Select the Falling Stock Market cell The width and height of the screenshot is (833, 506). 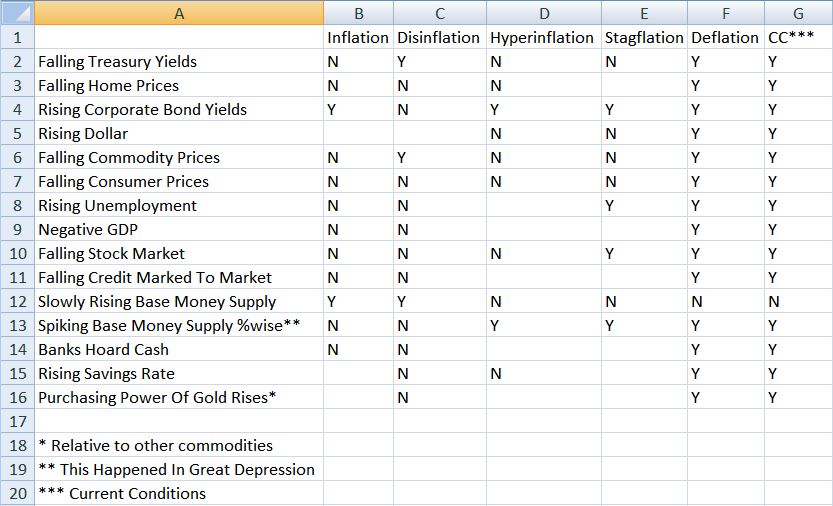[179, 254]
